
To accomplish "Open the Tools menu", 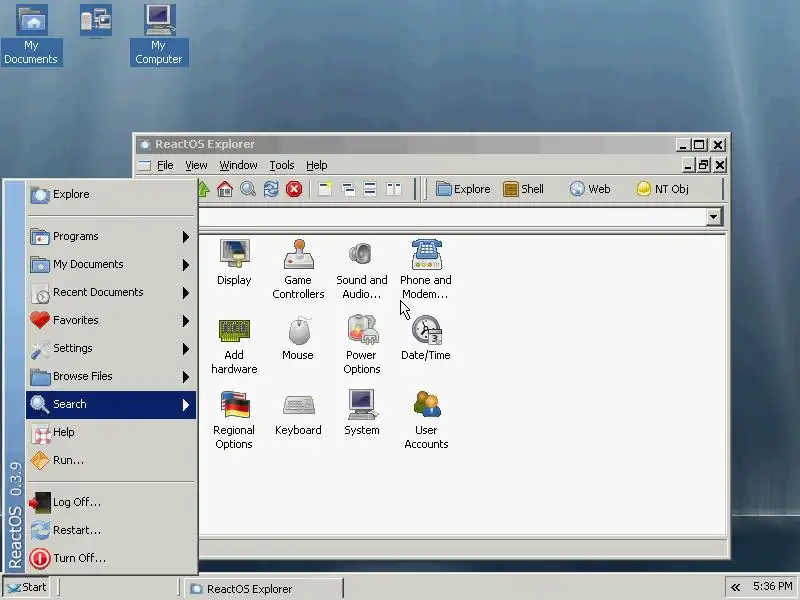I will pyautogui.click(x=282, y=165).
